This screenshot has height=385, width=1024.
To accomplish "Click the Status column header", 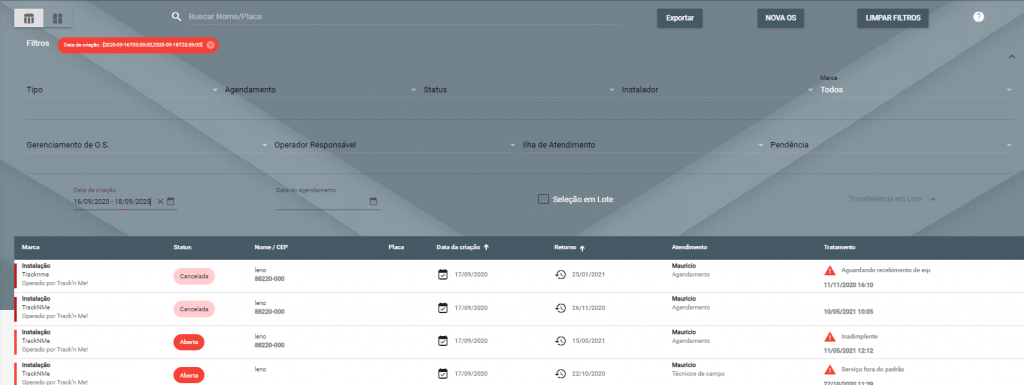I will pos(183,248).
